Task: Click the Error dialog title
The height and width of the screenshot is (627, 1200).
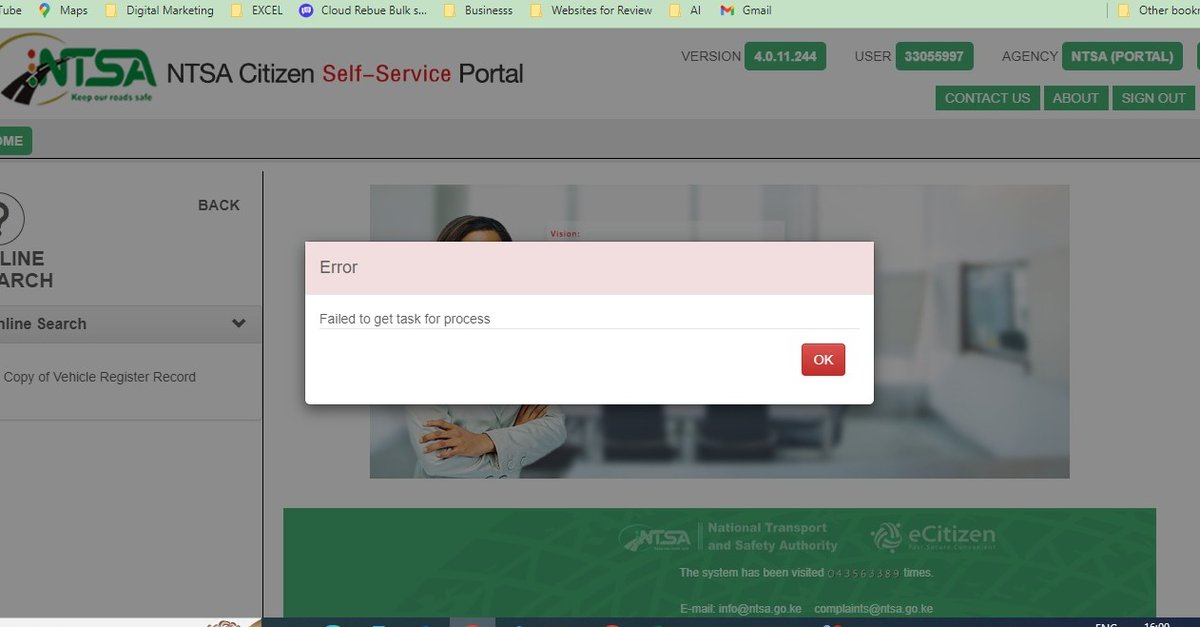Action: pyautogui.click(x=338, y=267)
